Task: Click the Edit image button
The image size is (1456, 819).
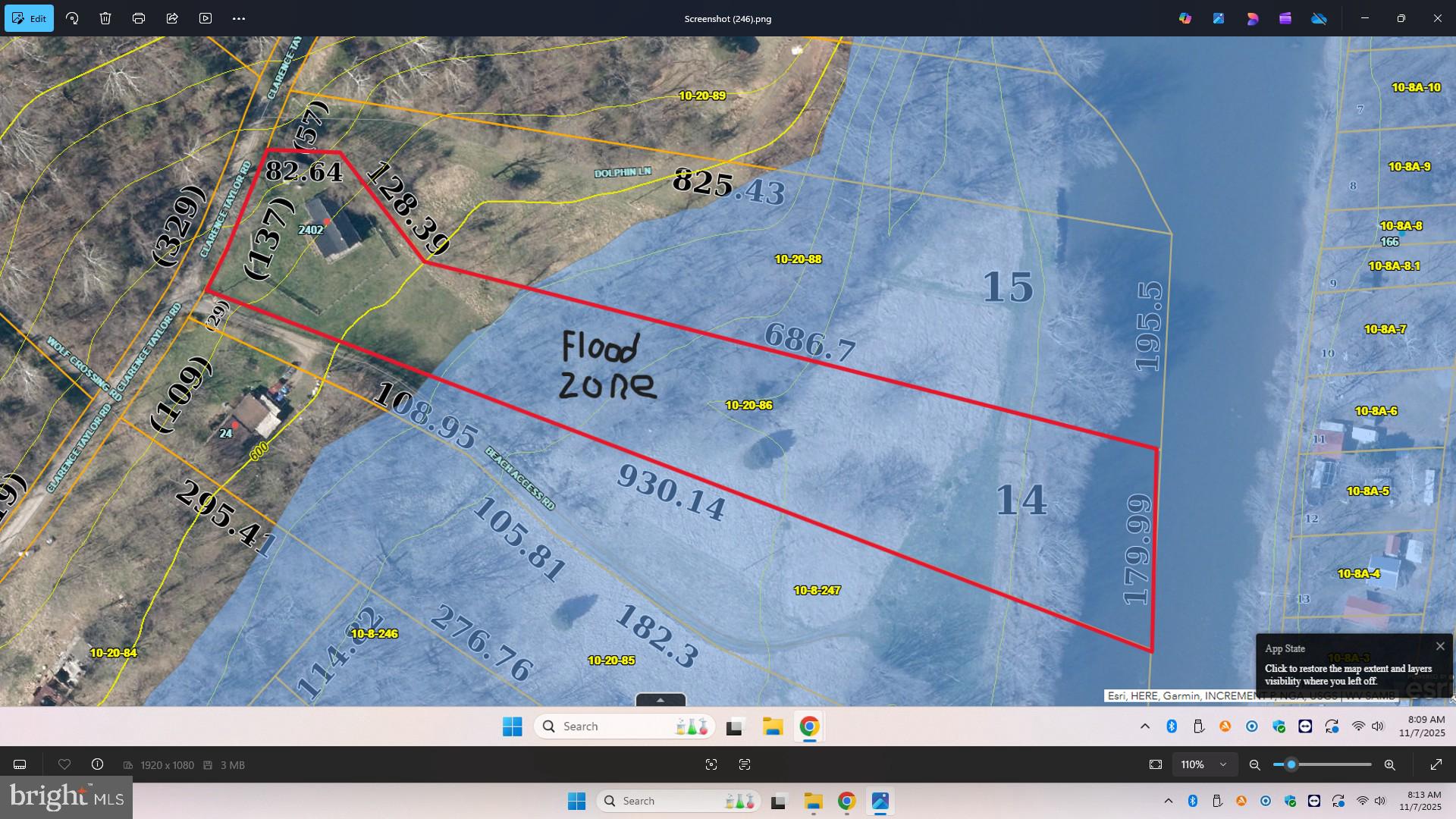Action: (x=29, y=18)
